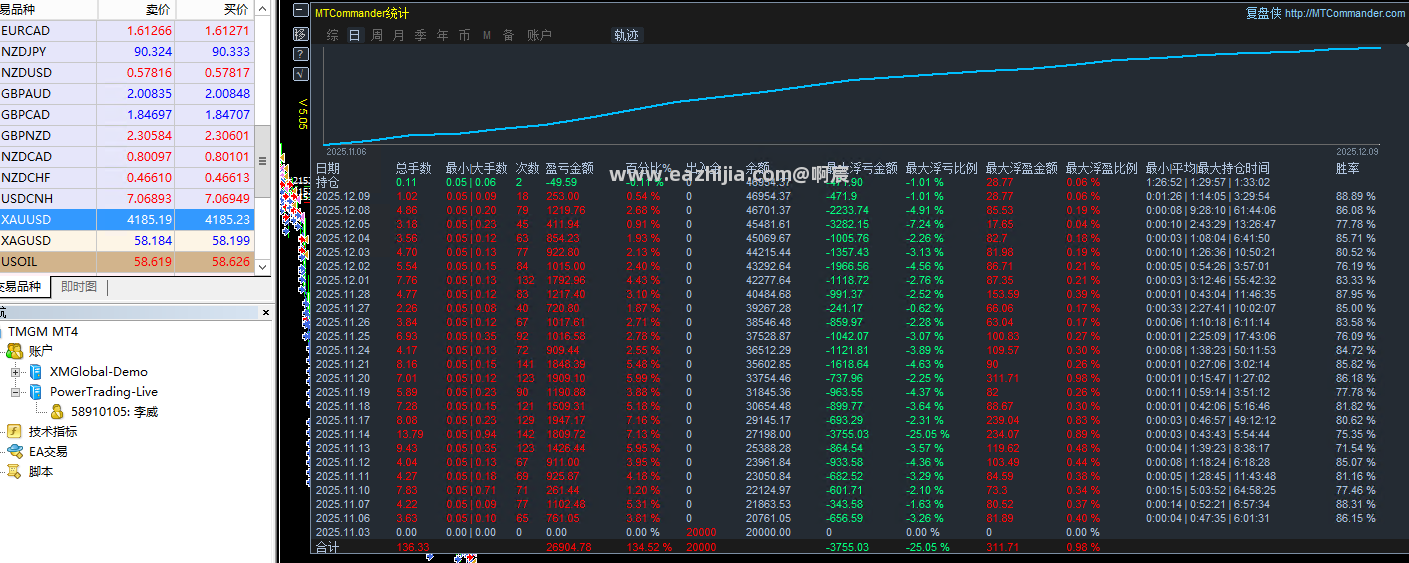
Task: Switch to the 年 yearly statistics tab
Action: click(x=442, y=35)
